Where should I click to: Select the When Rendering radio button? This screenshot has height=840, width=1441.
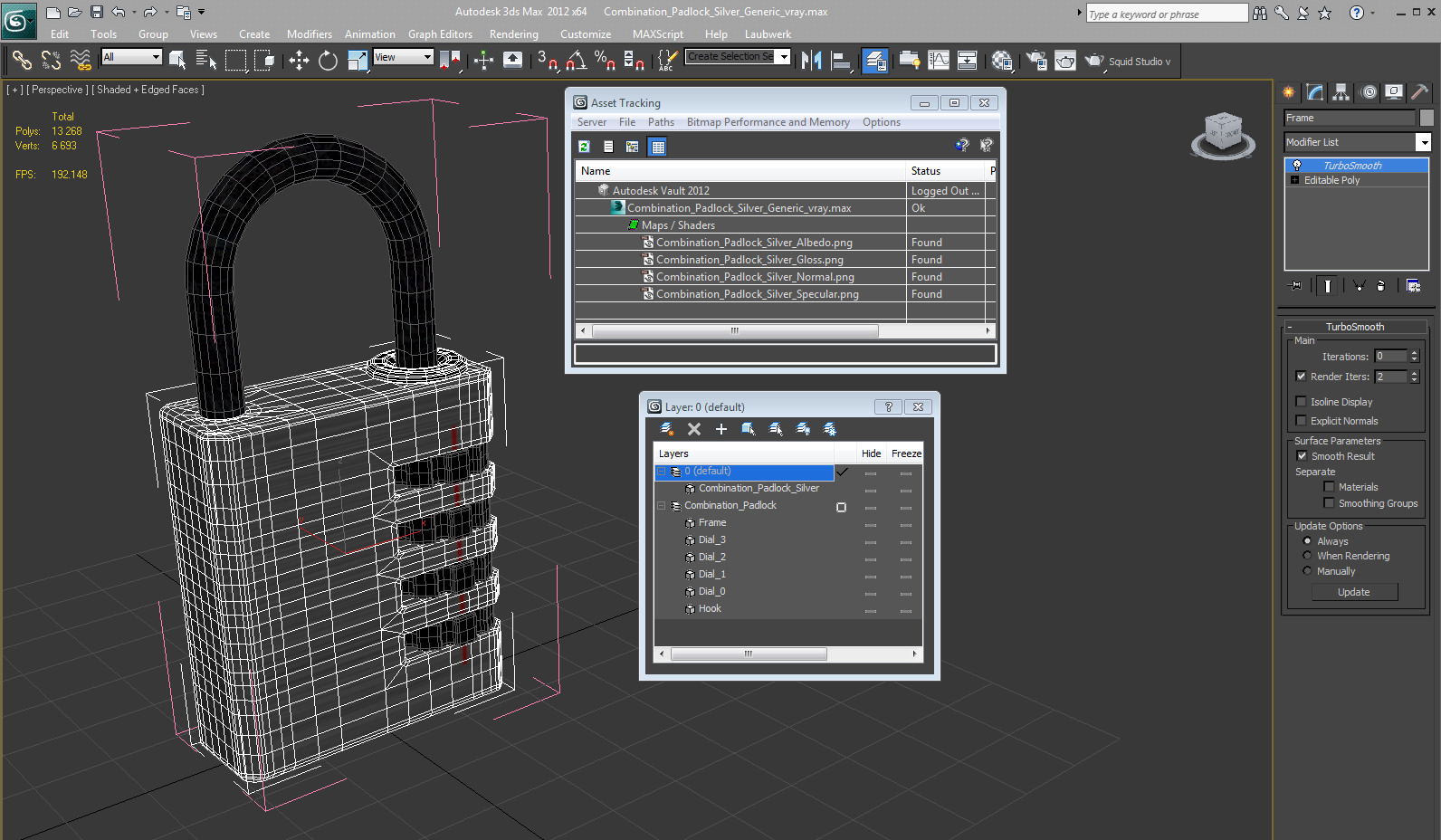tap(1307, 556)
